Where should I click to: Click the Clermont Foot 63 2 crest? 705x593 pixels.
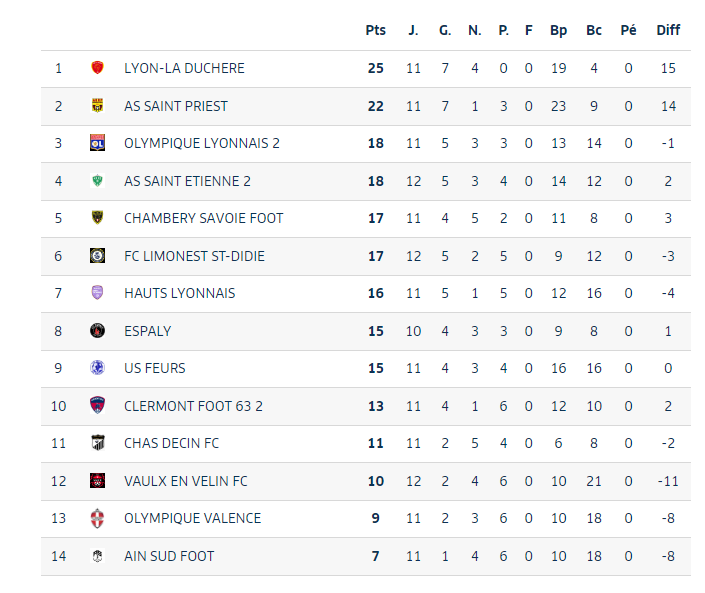[x=98, y=406]
